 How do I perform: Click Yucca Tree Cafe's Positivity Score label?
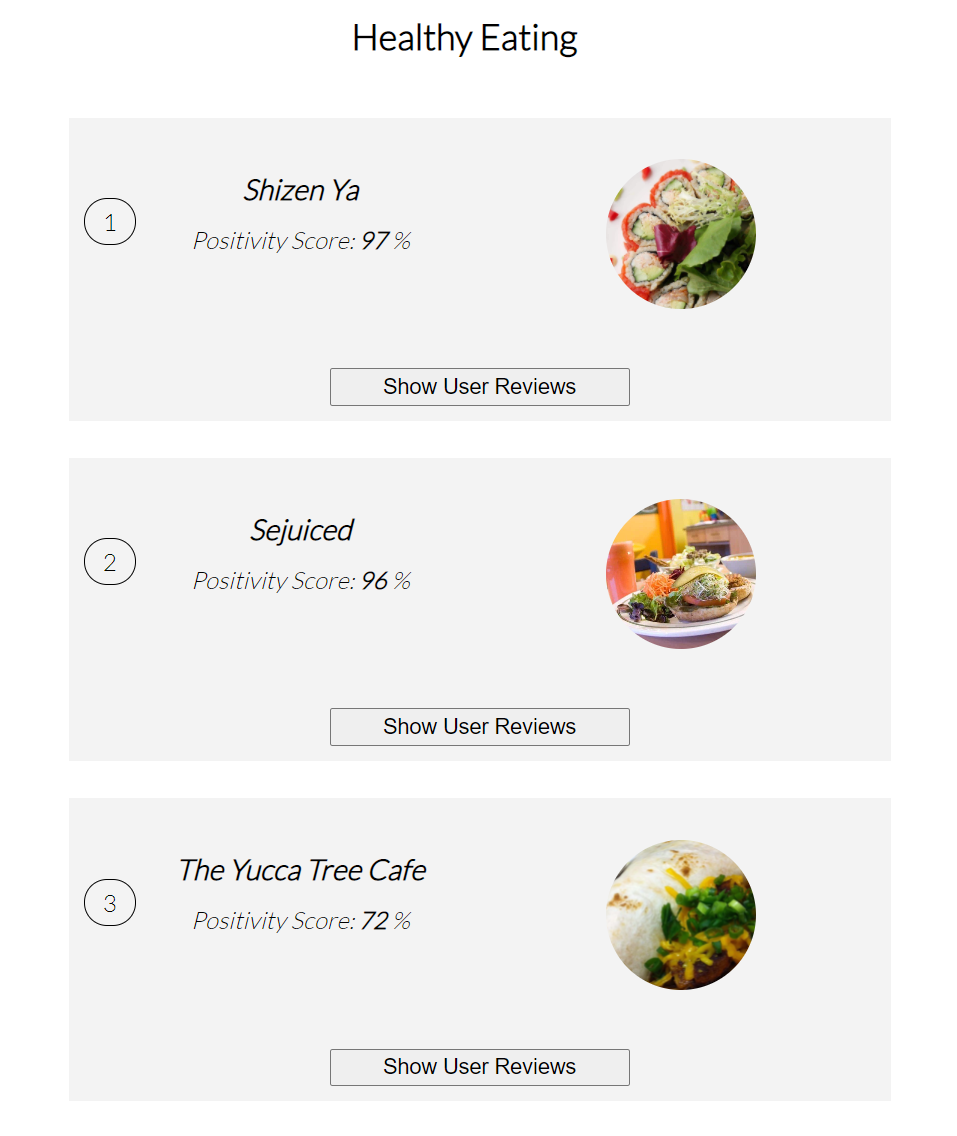(x=275, y=922)
